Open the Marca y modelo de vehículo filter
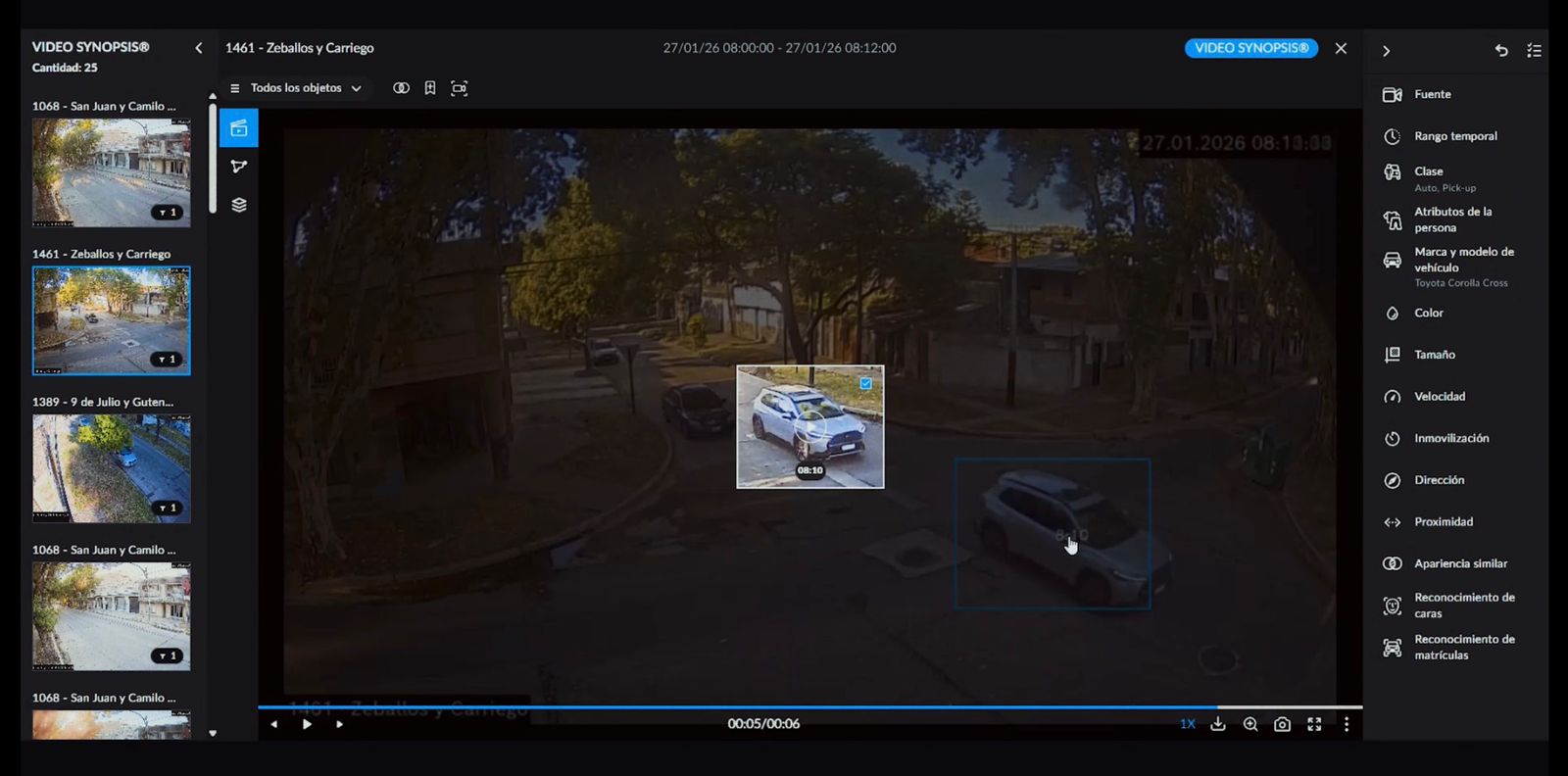Image resolution: width=1568 pixels, height=776 pixels. [x=1463, y=260]
